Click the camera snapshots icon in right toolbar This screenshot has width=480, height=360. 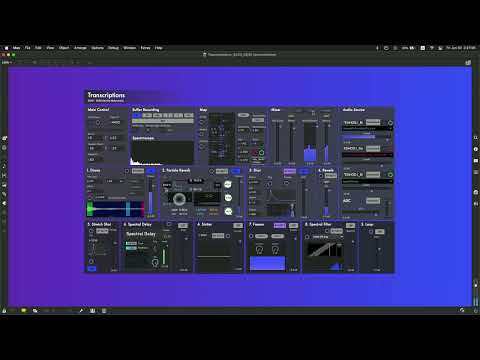tap(476, 192)
